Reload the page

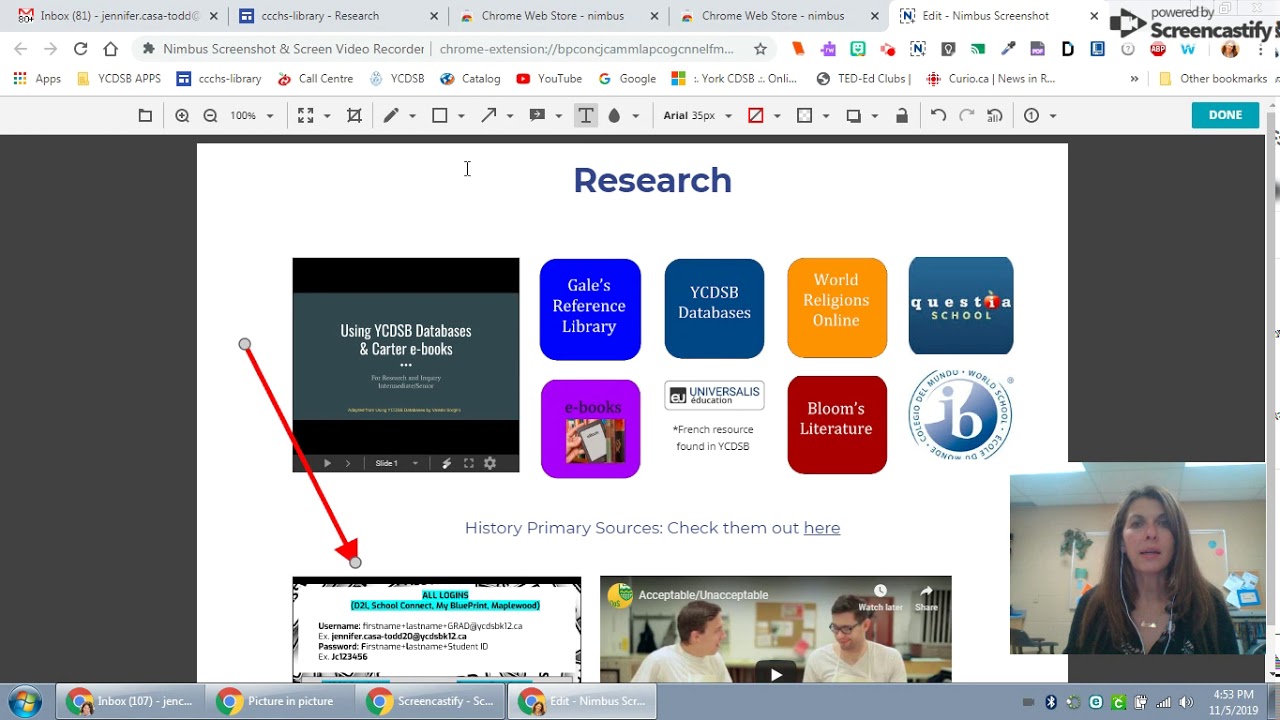tap(80, 48)
